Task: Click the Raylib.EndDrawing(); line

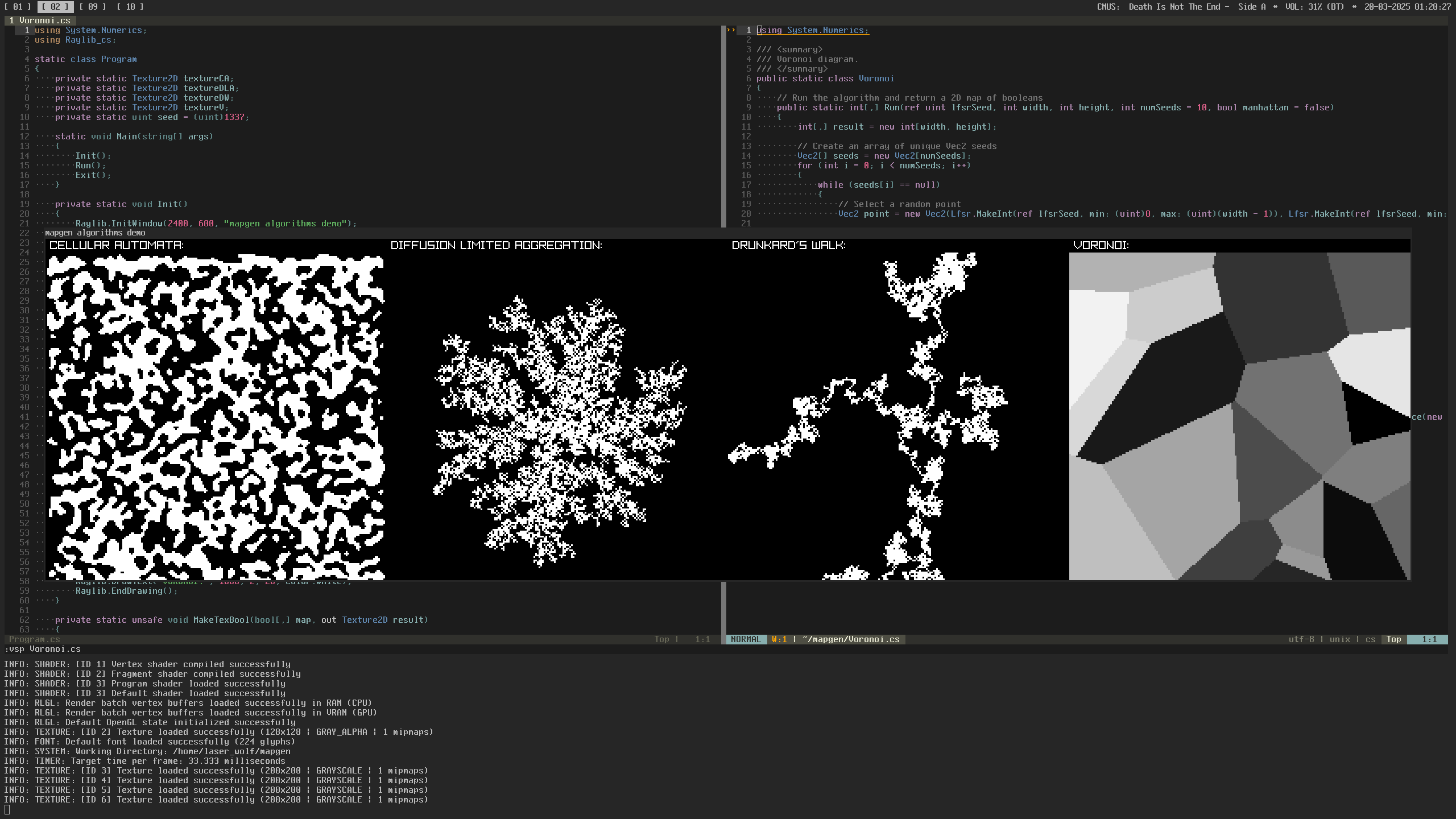Action: (x=126, y=591)
